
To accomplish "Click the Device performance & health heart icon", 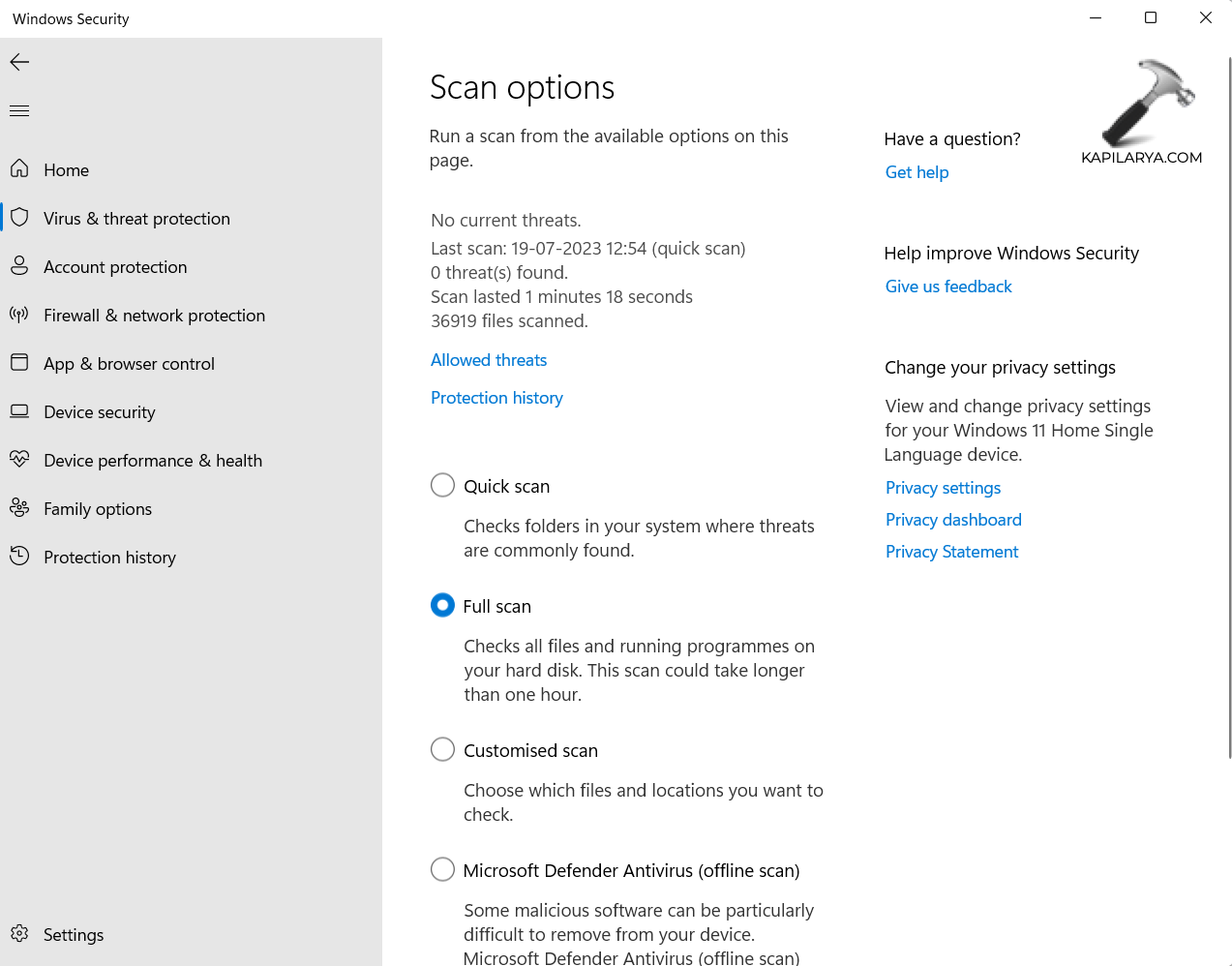I will click(19, 460).
